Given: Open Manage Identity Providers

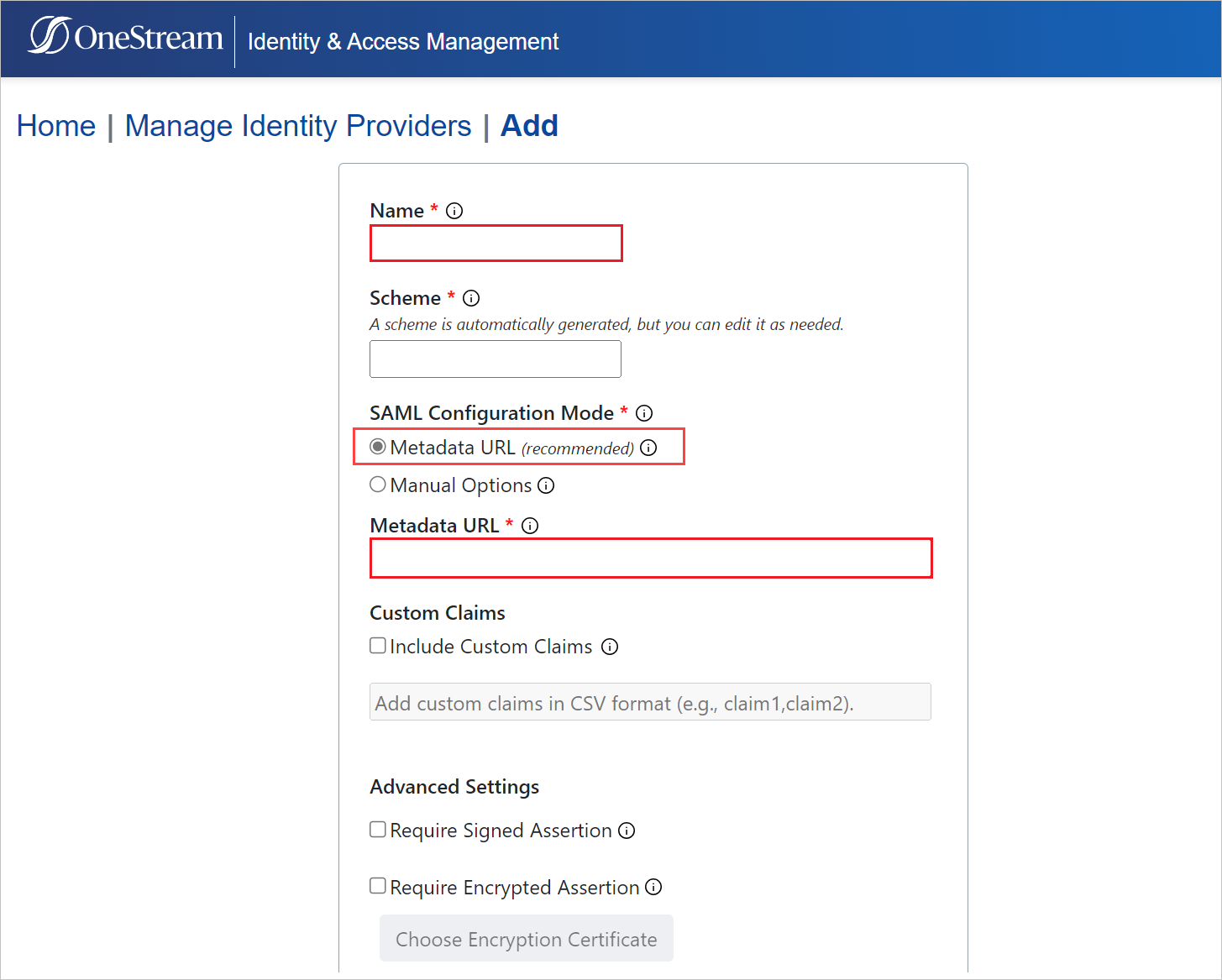Looking at the screenshot, I should click(297, 126).
